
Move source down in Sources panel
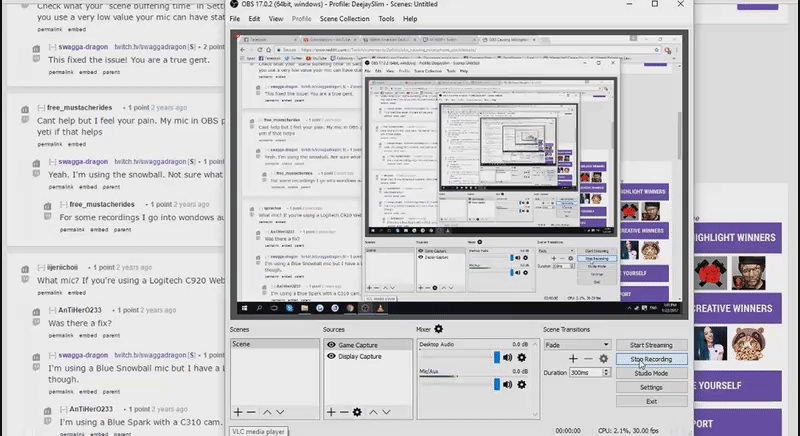(x=386, y=412)
